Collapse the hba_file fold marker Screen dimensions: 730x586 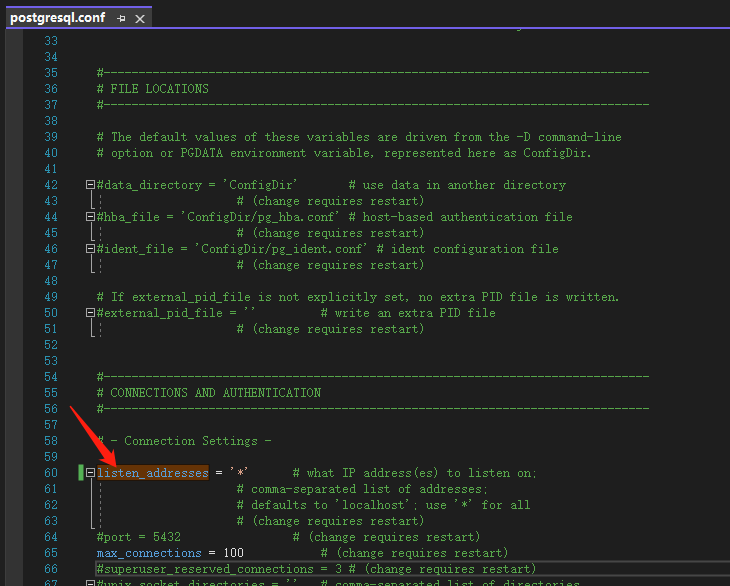(90, 217)
